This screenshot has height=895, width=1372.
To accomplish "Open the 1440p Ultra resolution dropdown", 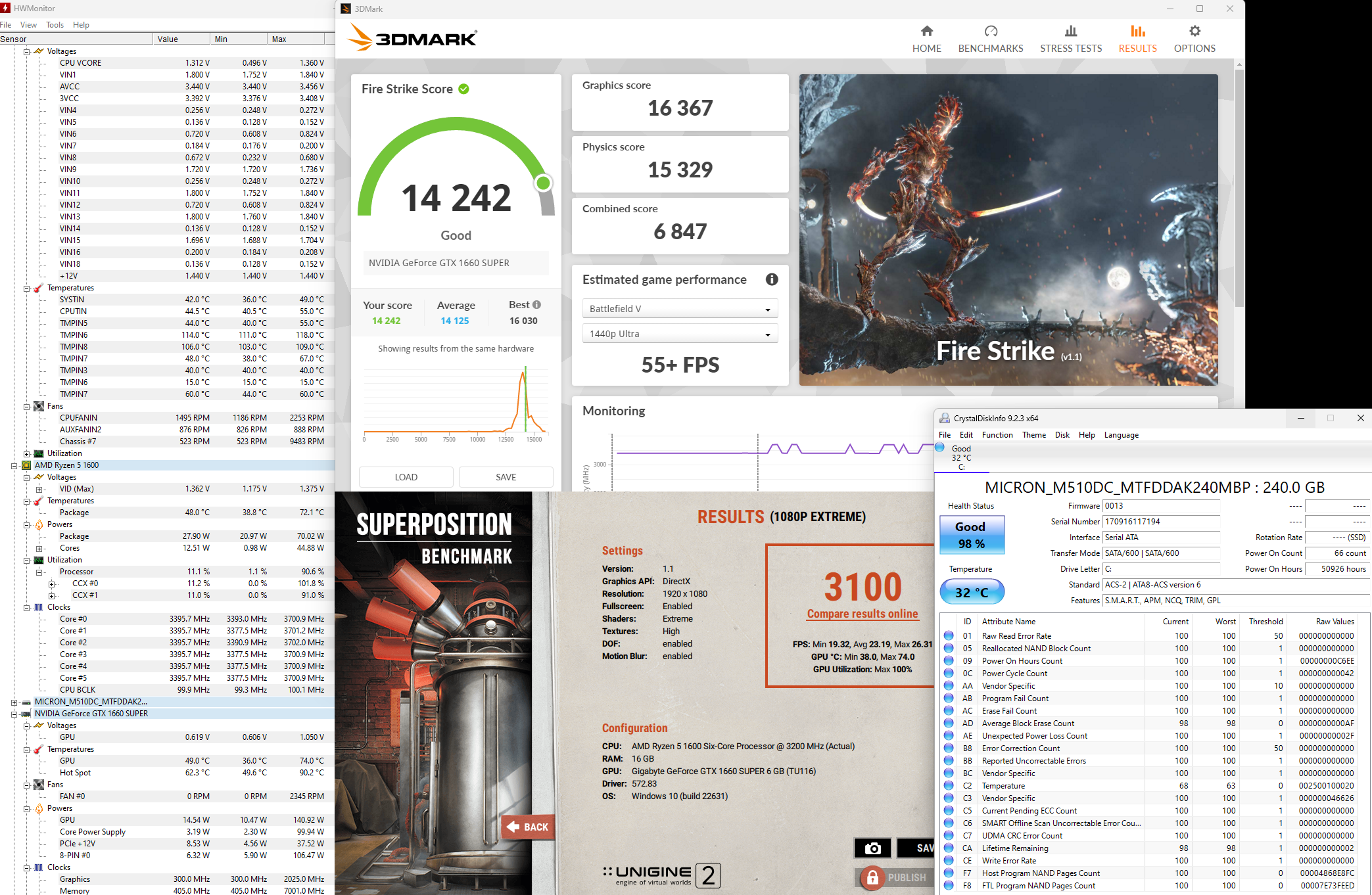I will click(x=680, y=334).
